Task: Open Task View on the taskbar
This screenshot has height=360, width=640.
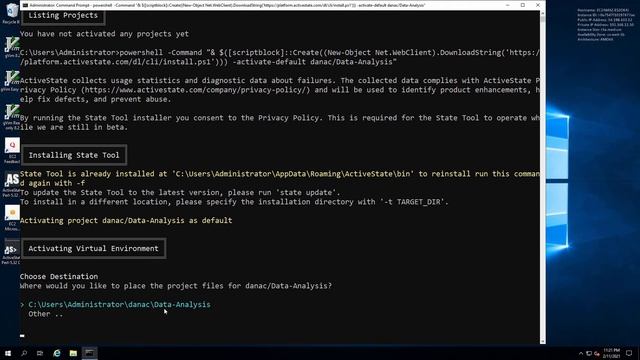Action: pos(40,353)
